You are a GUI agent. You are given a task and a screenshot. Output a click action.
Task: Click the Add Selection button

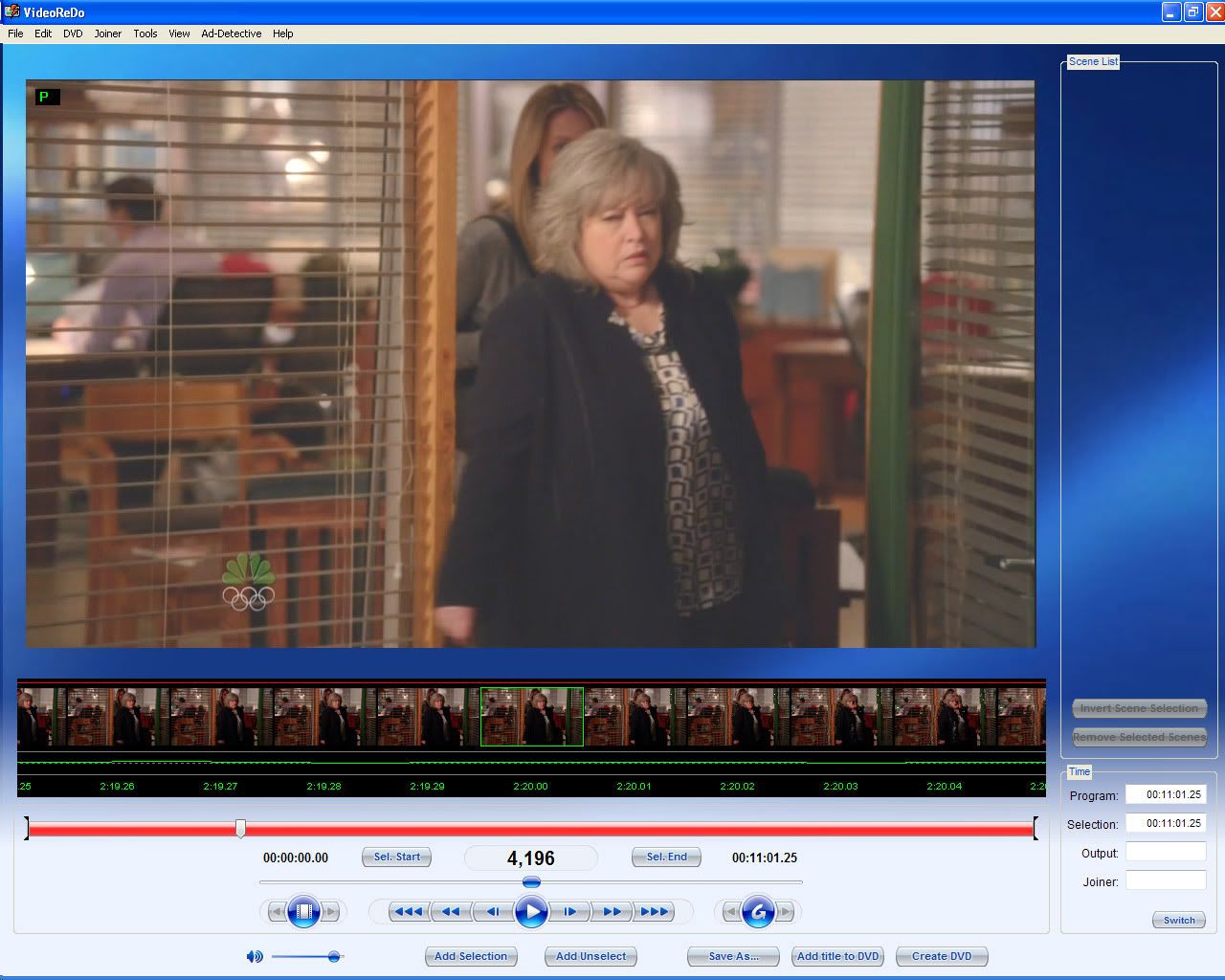coord(471,956)
